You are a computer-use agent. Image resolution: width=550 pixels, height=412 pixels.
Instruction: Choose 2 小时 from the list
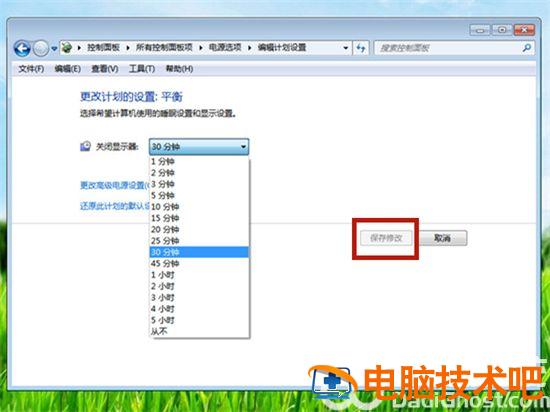199,286
